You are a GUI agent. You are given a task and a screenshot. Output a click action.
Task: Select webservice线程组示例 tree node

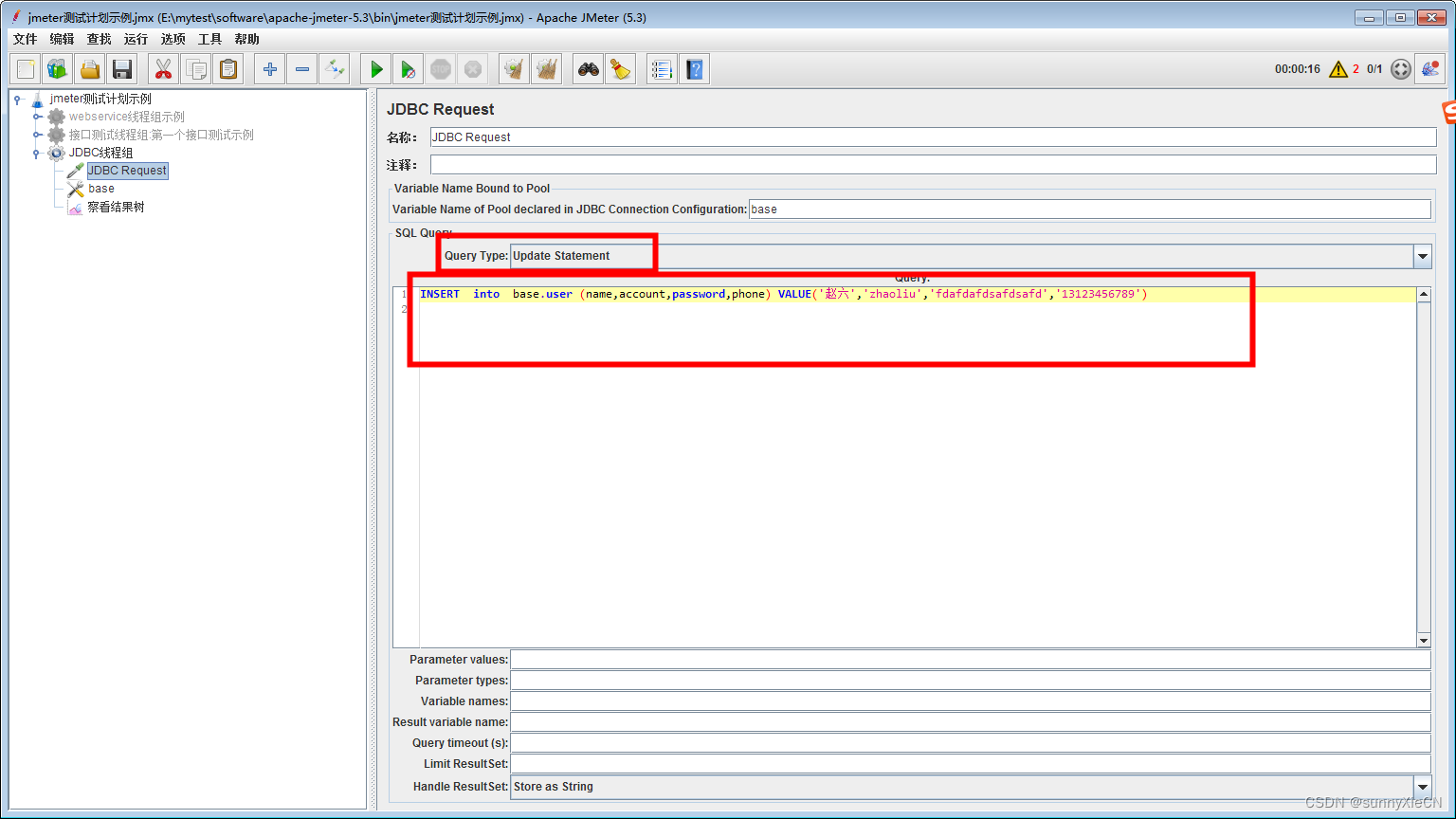pos(127,117)
